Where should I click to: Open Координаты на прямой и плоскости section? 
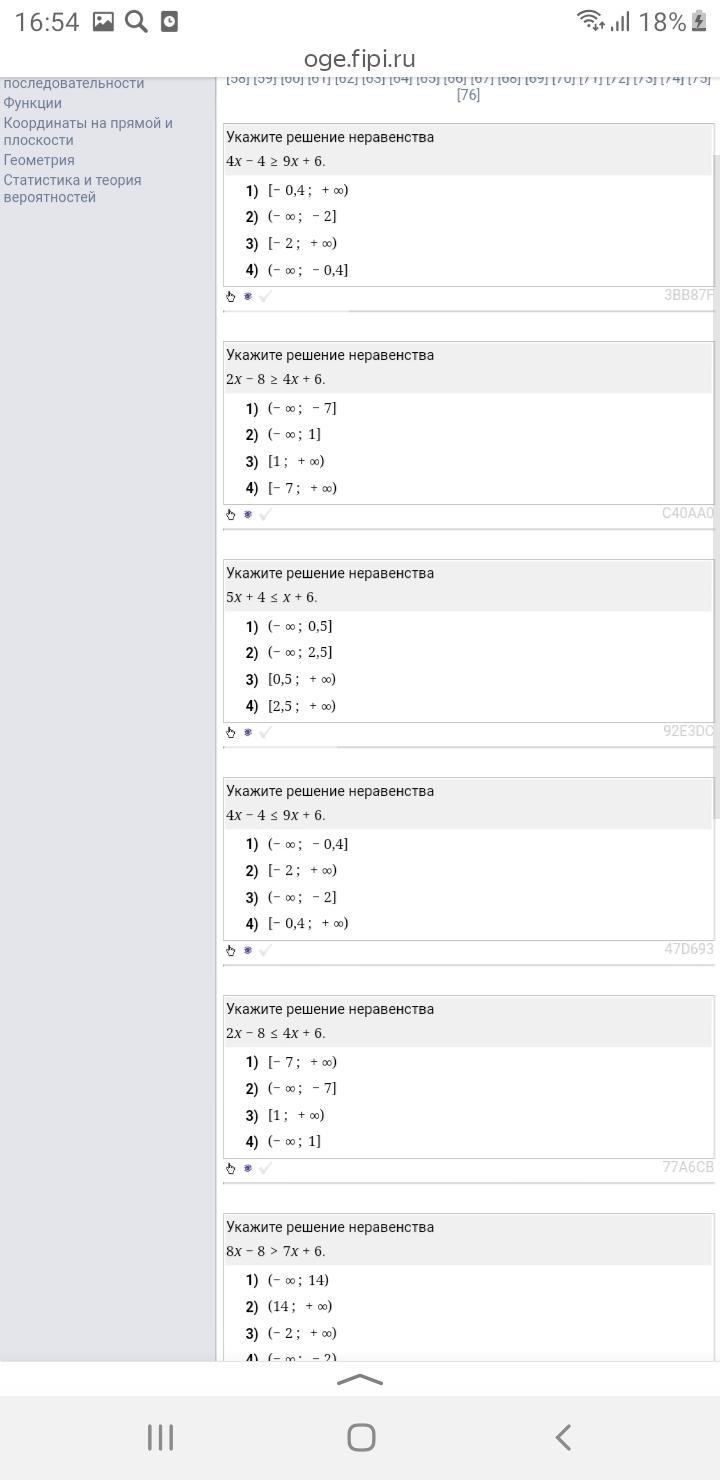pyautogui.click(x=88, y=131)
